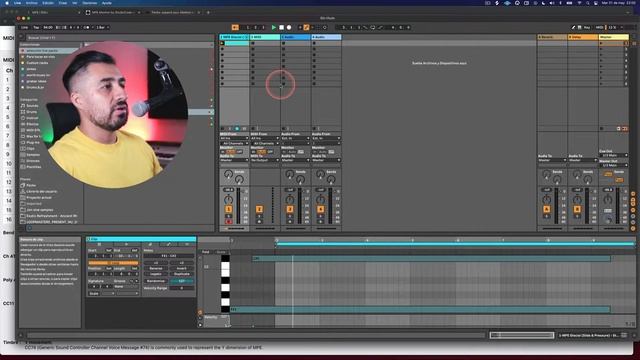Open track 2 MIDI To No Output dropdown

click(x=265, y=160)
